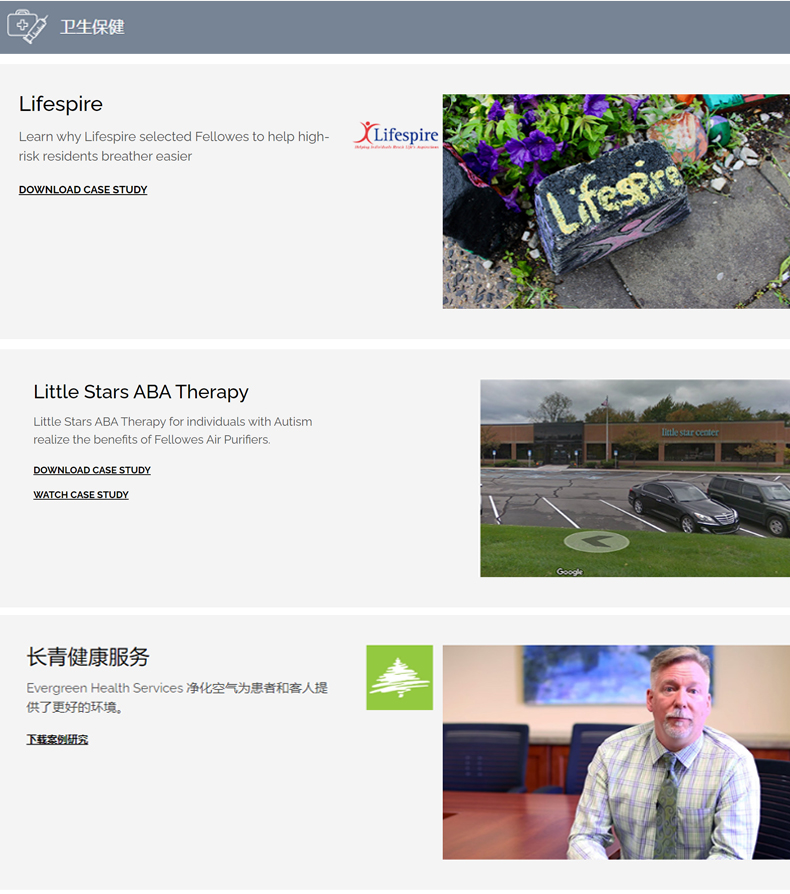
Task: Click the healthcare medical kit syringe icon
Action: click(27, 26)
